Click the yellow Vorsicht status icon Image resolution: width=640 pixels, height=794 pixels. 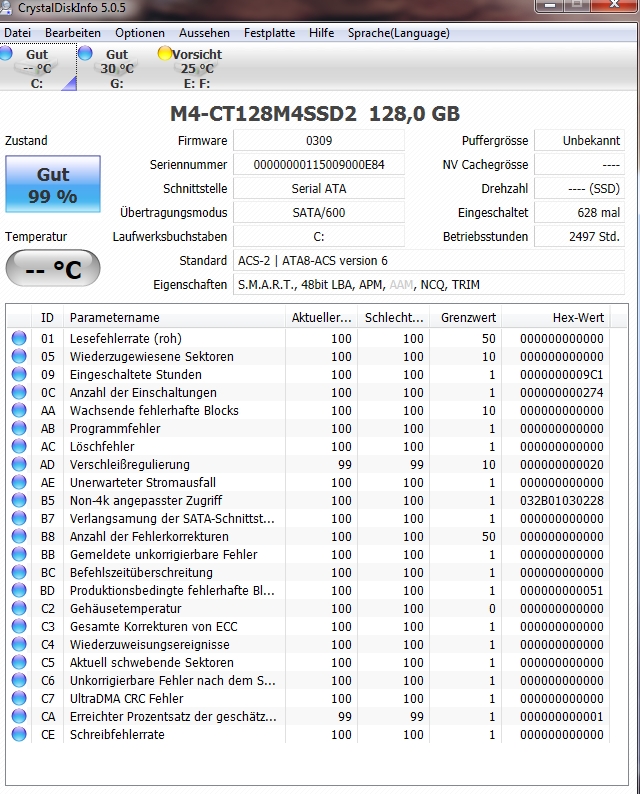pos(165,53)
